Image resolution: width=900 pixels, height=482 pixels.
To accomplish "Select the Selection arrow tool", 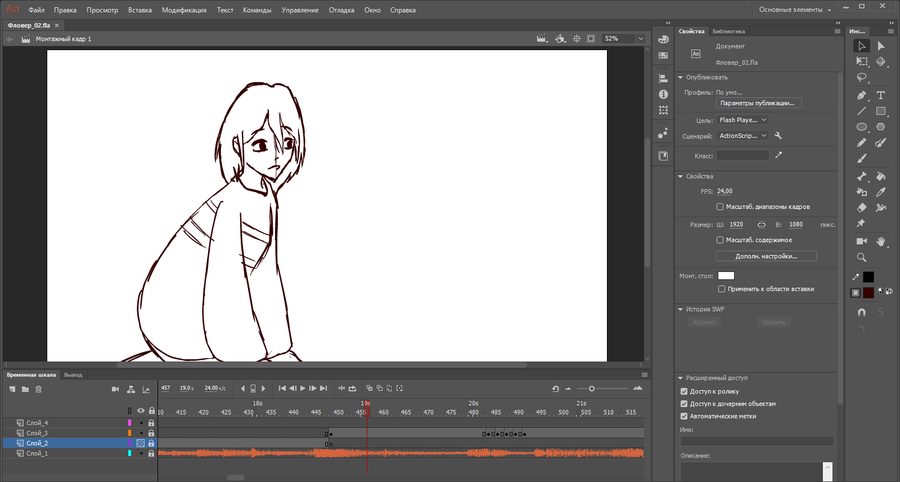I will (x=861, y=46).
